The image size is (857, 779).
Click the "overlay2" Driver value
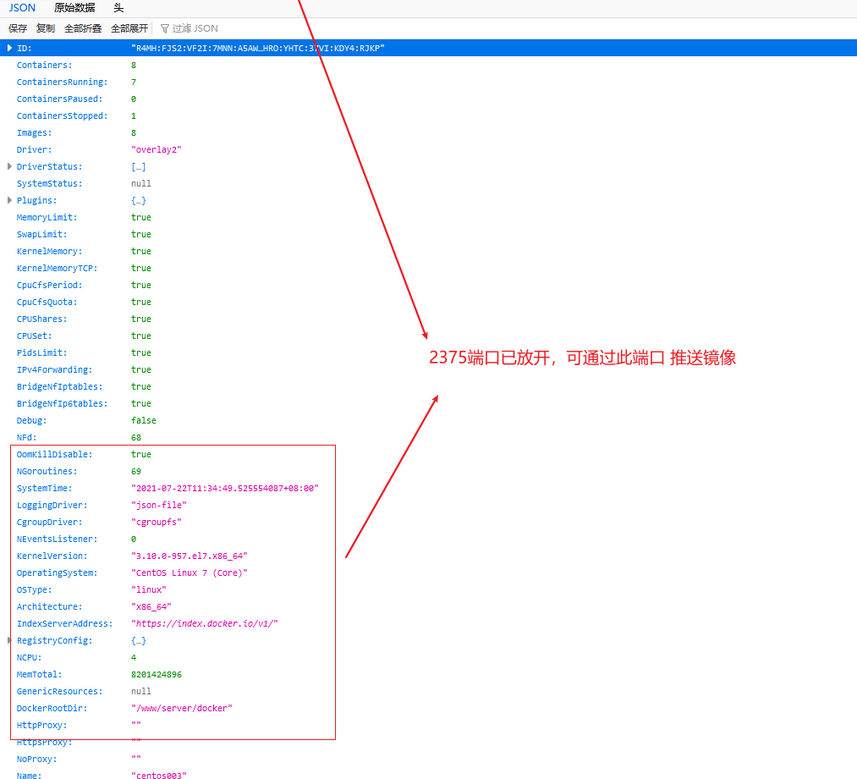[156, 150]
